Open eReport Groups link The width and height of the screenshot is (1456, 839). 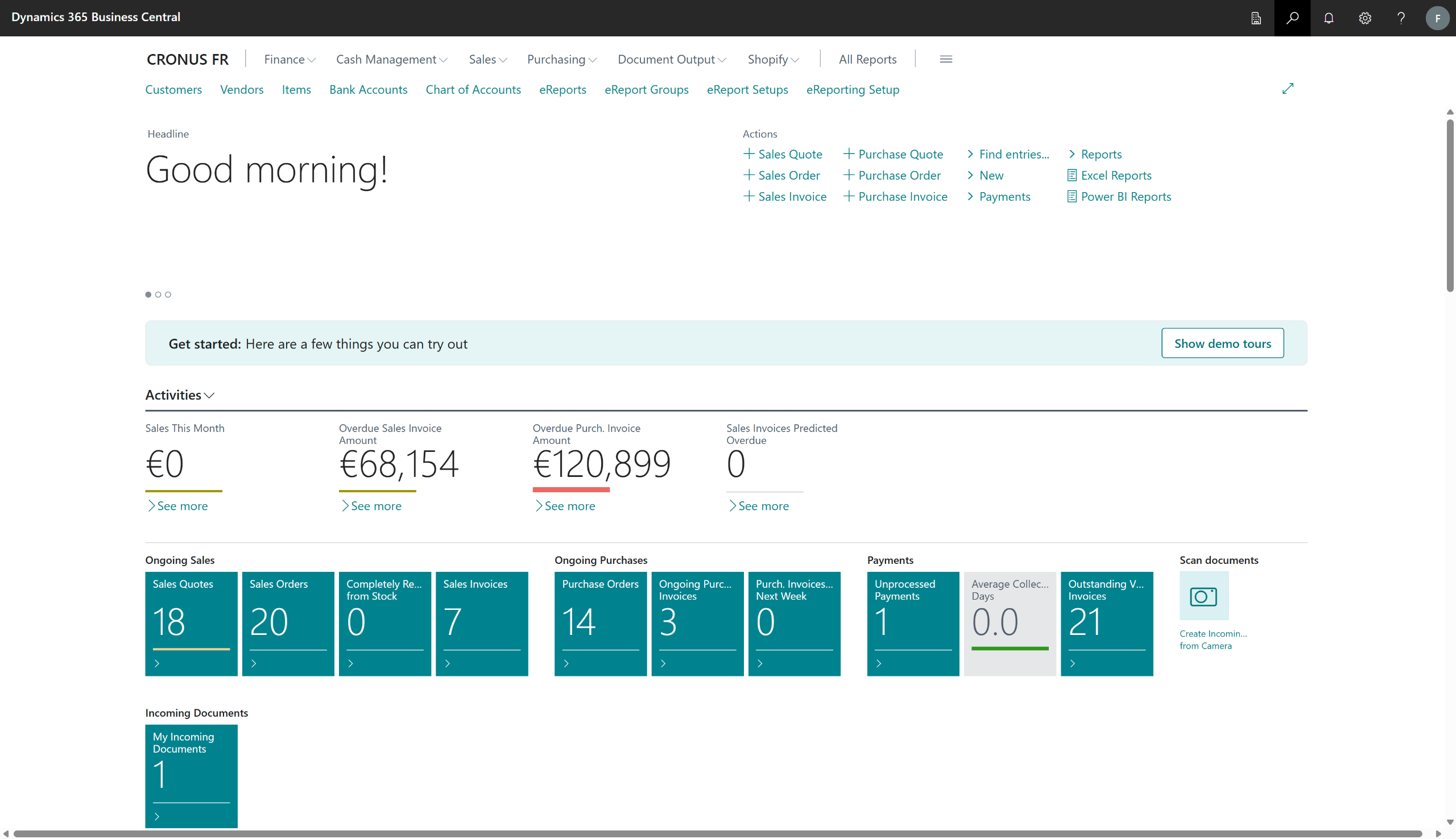(646, 89)
